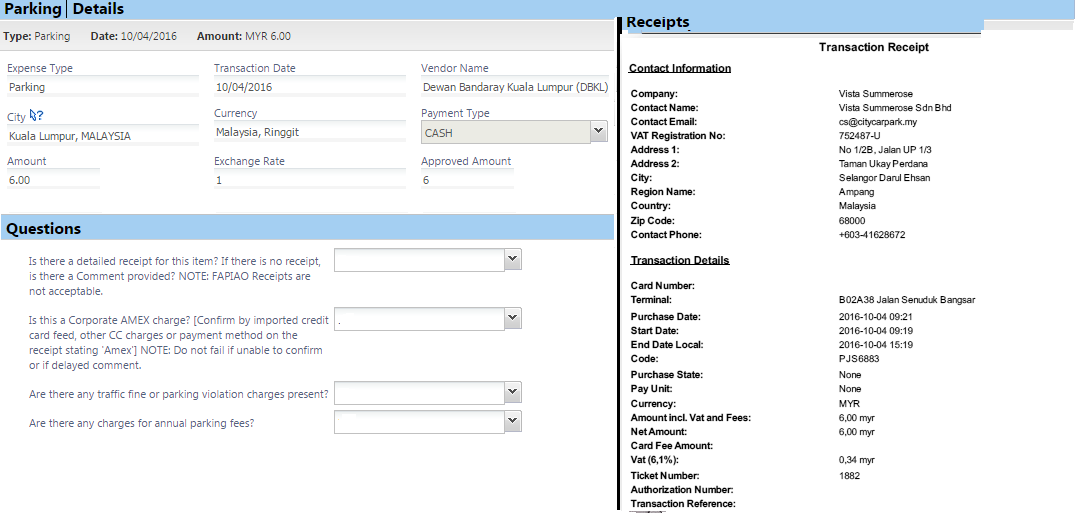This screenshot has height=521, width=1079.
Task: Open the Payment Type dropdown showing CASH
Action: pyautogui.click(x=514, y=132)
